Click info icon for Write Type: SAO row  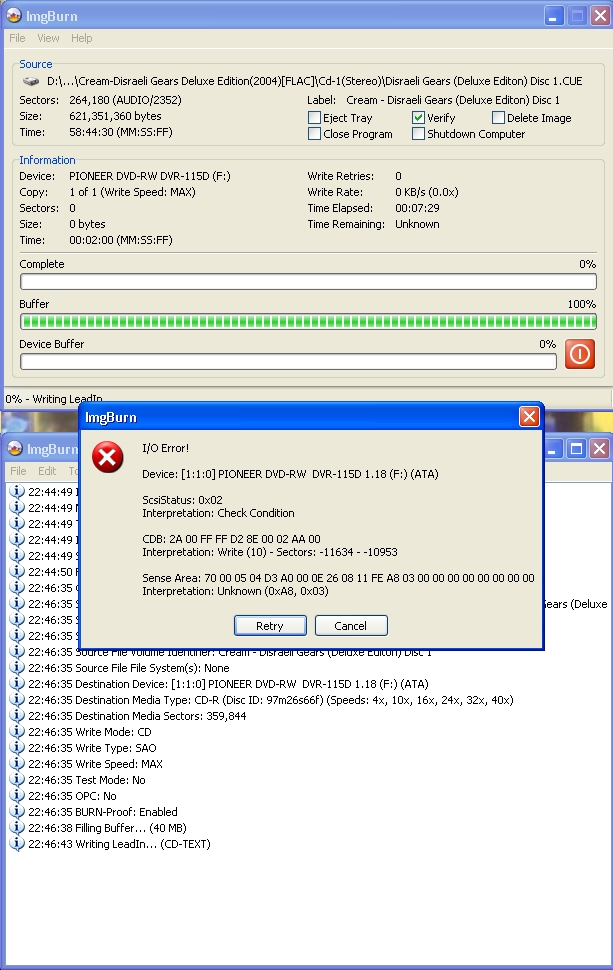(17, 747)
